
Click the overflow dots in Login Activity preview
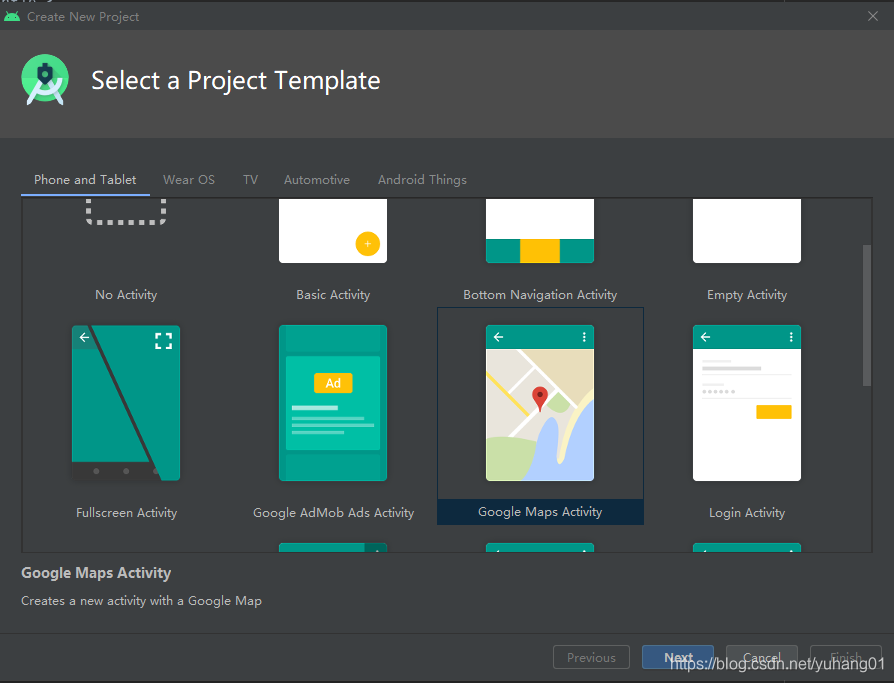point(791,337)
